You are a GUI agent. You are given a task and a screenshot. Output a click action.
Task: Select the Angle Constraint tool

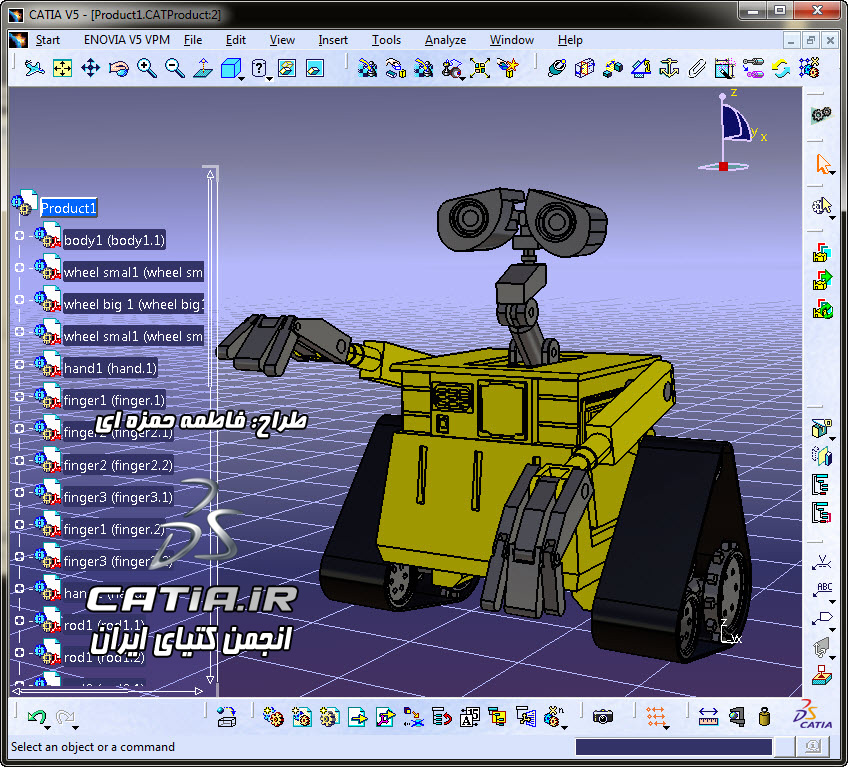641,68
